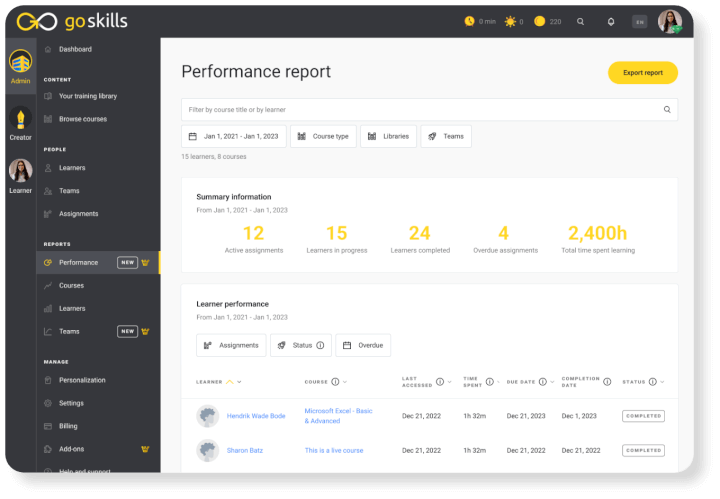The width and height of the screenshot is (720, 499).
Task: Go to Dashboard in sidebar
Action: tap(75, 49)
